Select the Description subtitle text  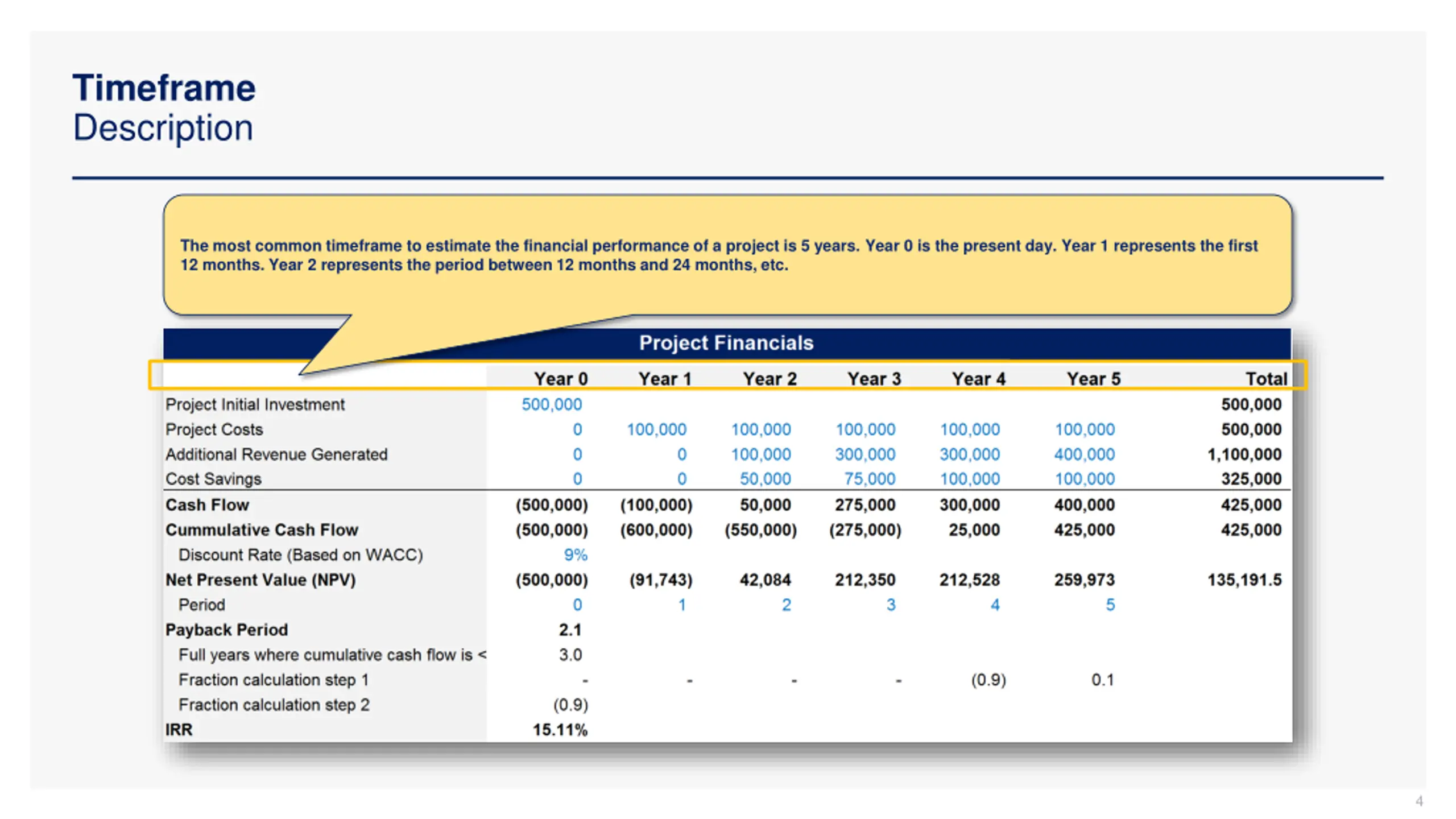163,128
